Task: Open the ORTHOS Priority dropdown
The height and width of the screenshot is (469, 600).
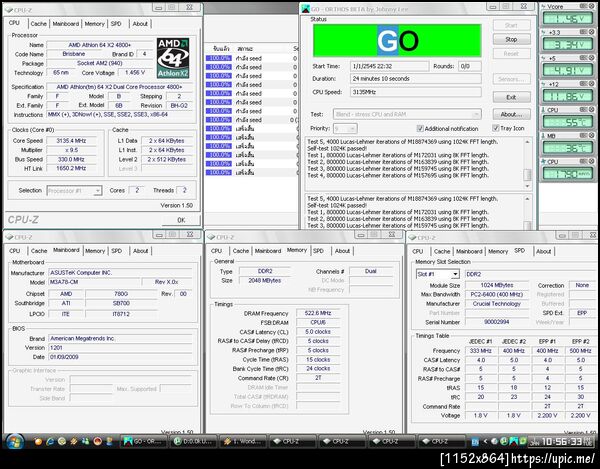Action: click(x=346, y=128)
